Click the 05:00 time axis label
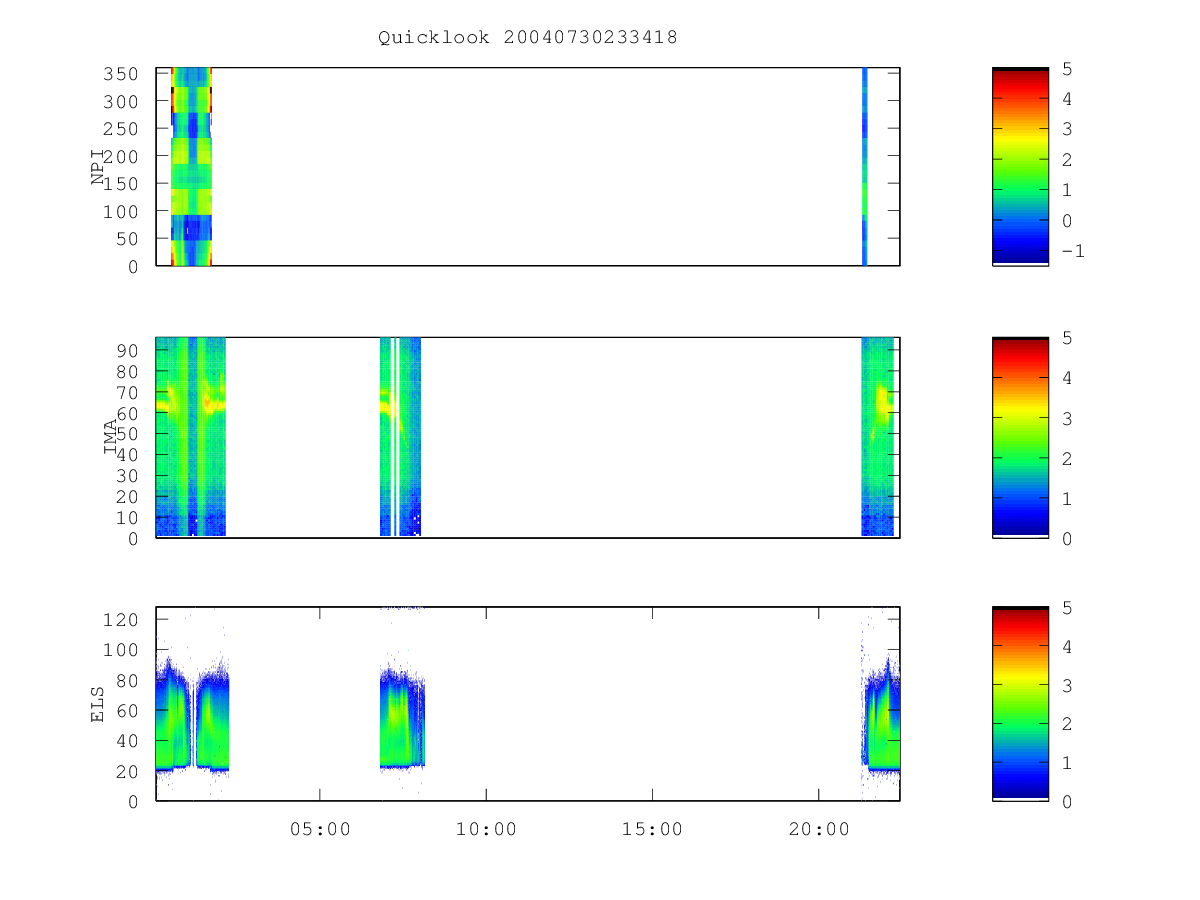1200x900 pixels. [x=320, y=829]
